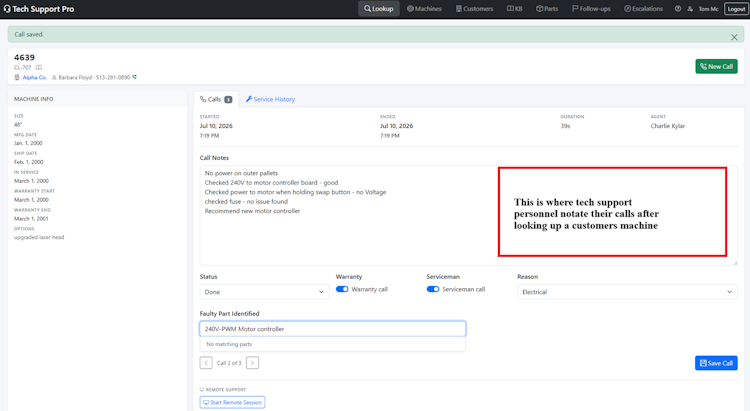Click the help question-mark icon

click(678, 9)
